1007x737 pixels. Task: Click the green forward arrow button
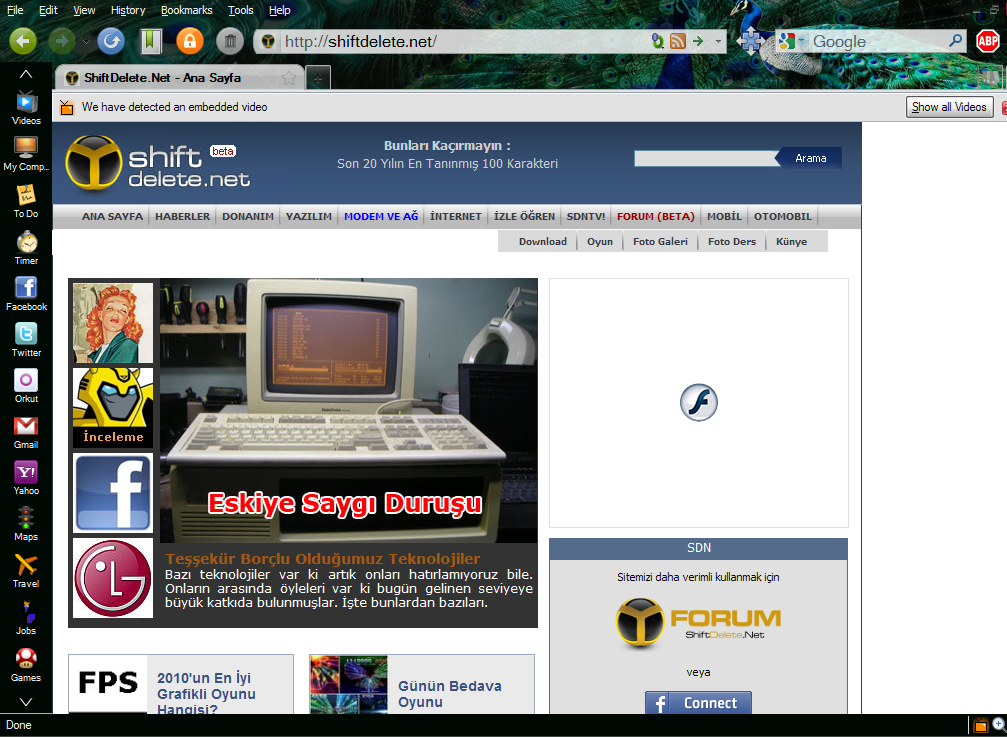tap(62, 42)
